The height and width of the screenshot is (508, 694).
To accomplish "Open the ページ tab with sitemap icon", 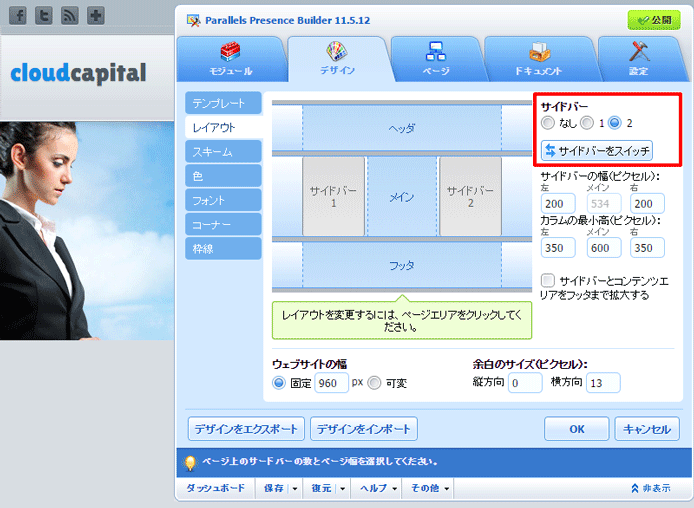I will tap(435, 59).
